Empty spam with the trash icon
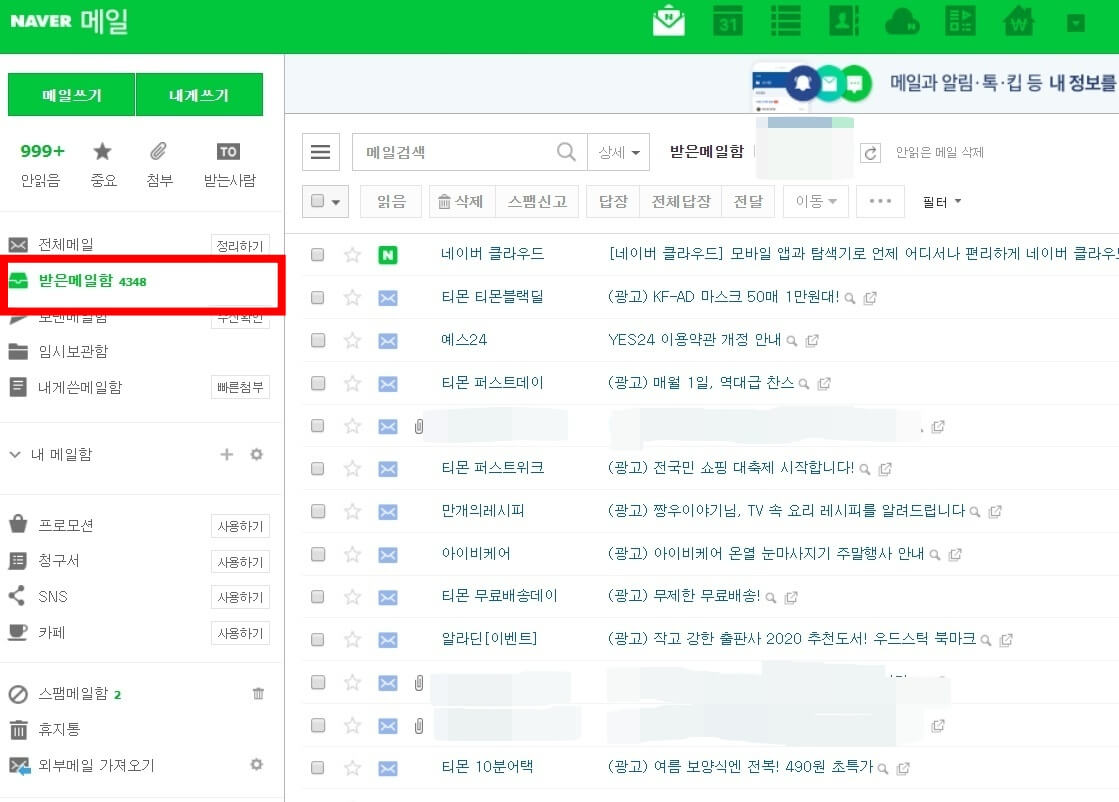The height and width of the screenshot is (802, 1119). pos(258,694)
